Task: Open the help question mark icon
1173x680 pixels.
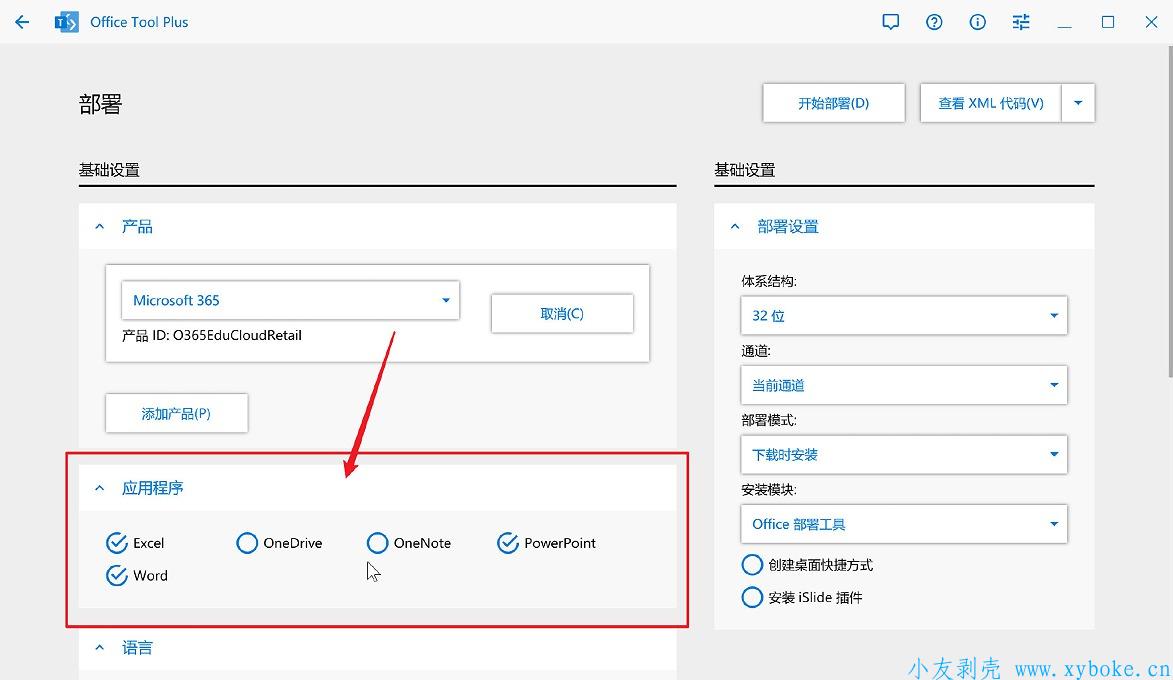Action: [934, 22]
